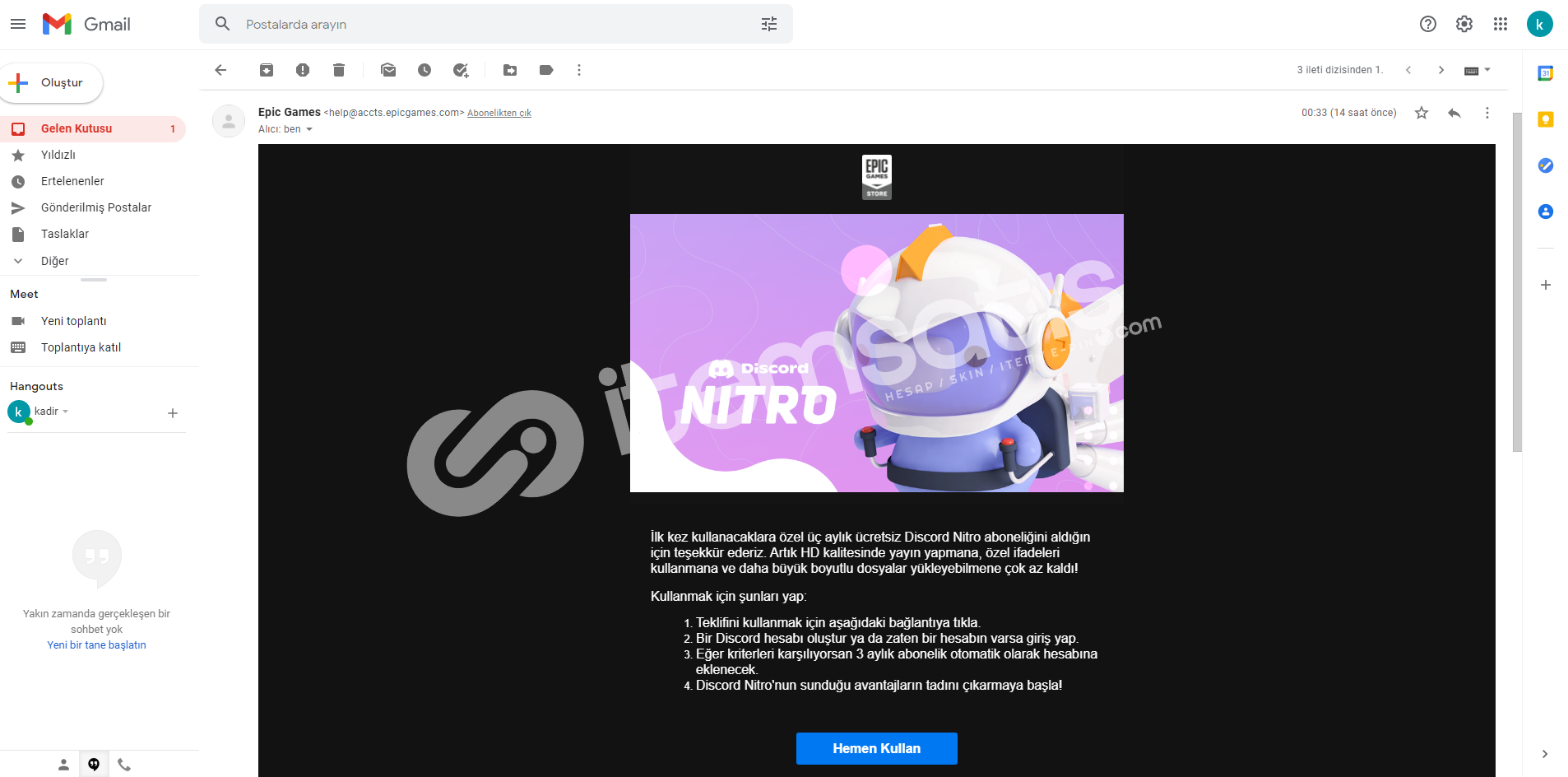Compose a new email with Oluştur
Image resolution: width=1568 pixels, height=777 pixels.
(51, 83)
